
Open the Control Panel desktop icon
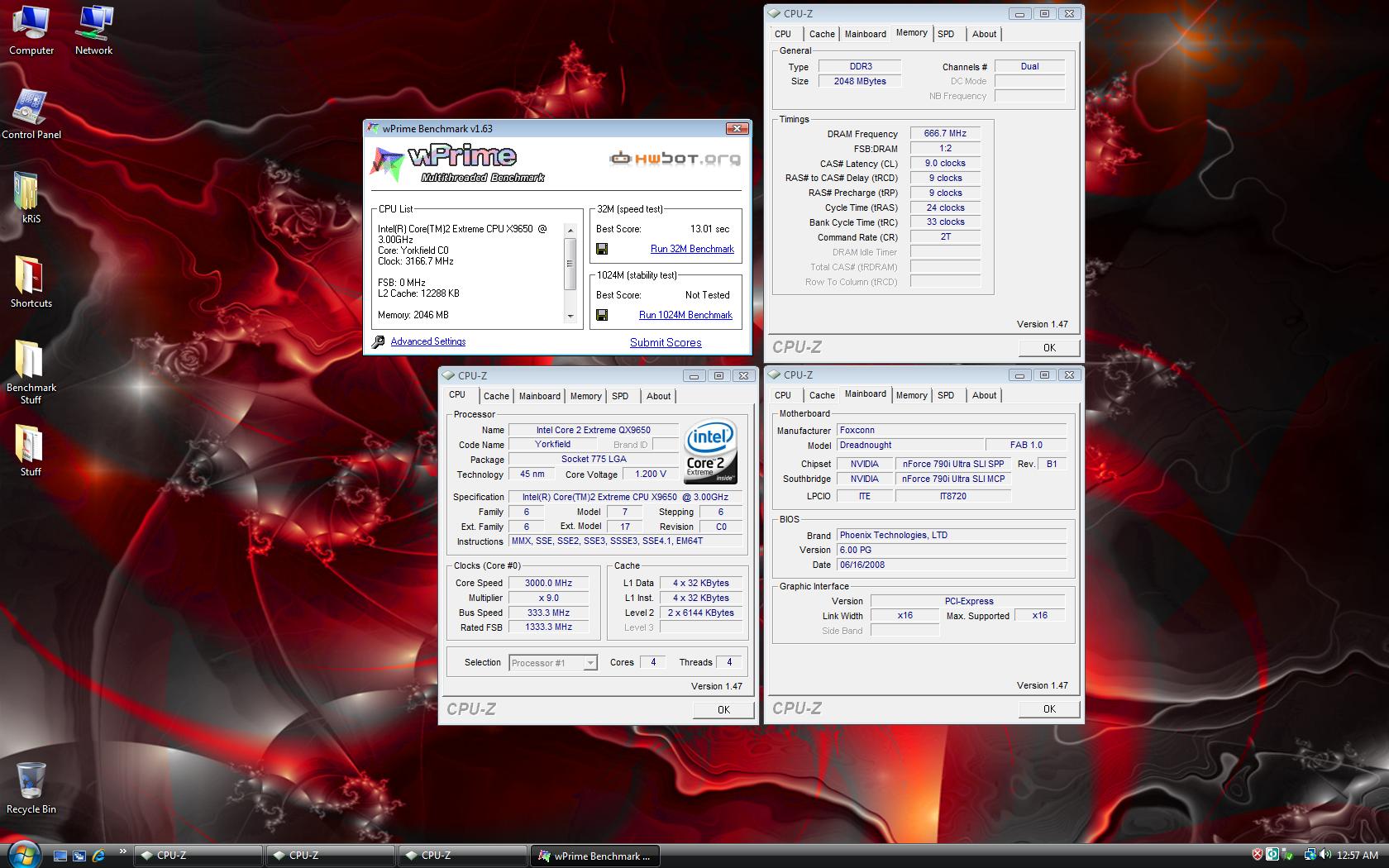coord(31,114)
